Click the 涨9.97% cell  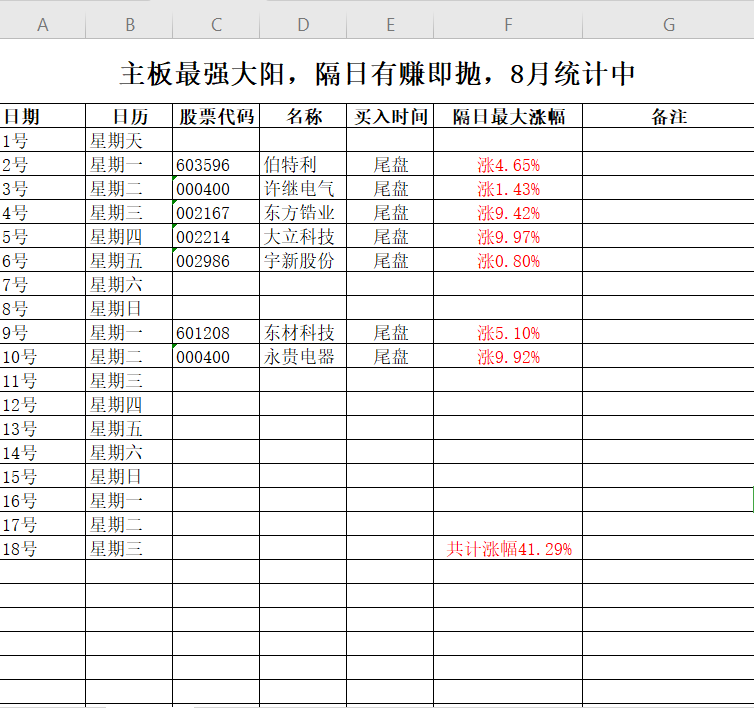pyautogui.click(x=508, y=237)
